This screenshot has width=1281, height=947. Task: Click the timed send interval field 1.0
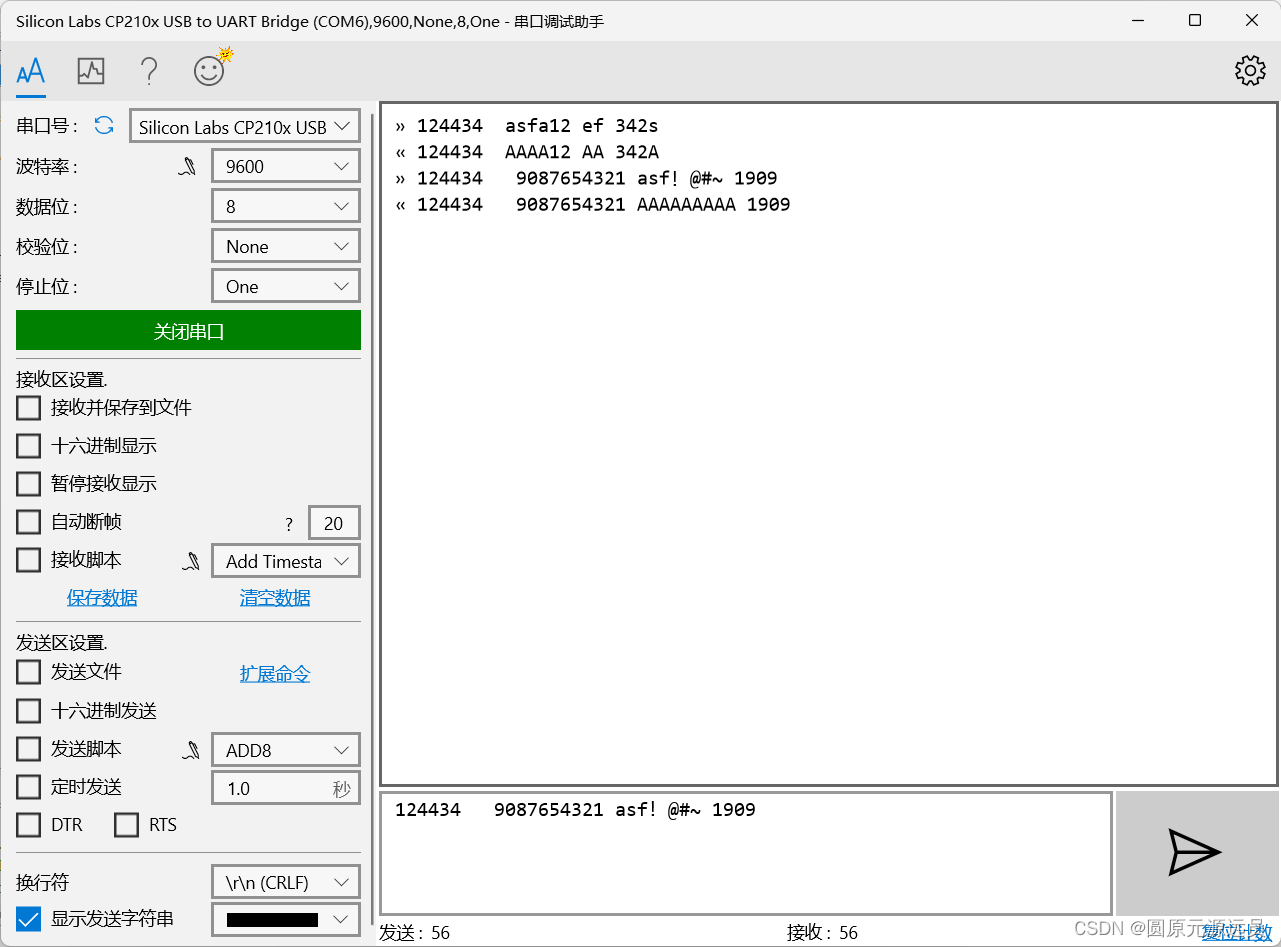click(286, 788)
